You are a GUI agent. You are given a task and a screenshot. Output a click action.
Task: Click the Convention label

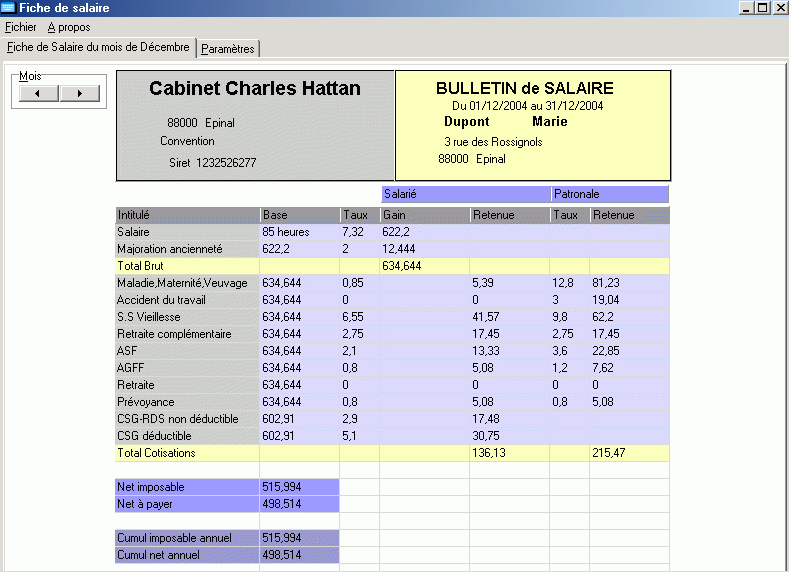pyautogui.click(x=187, y=141)
